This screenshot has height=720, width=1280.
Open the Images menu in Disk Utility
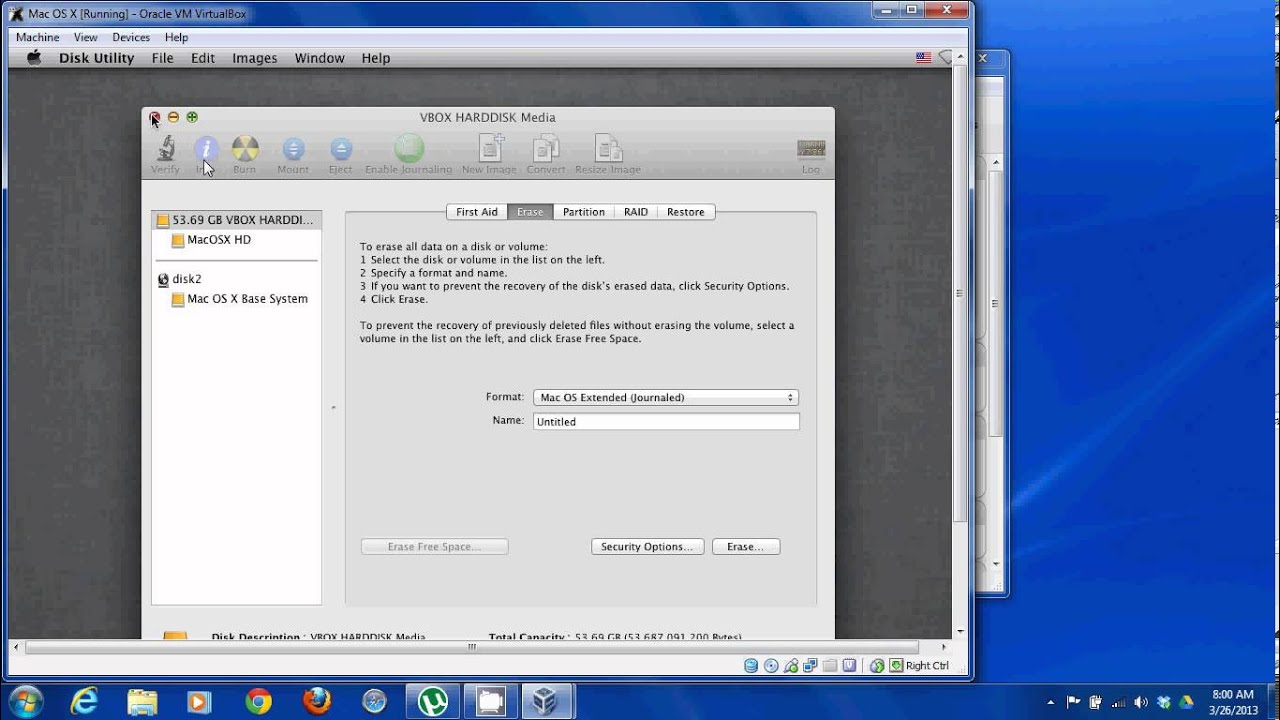tap(255, 58)
